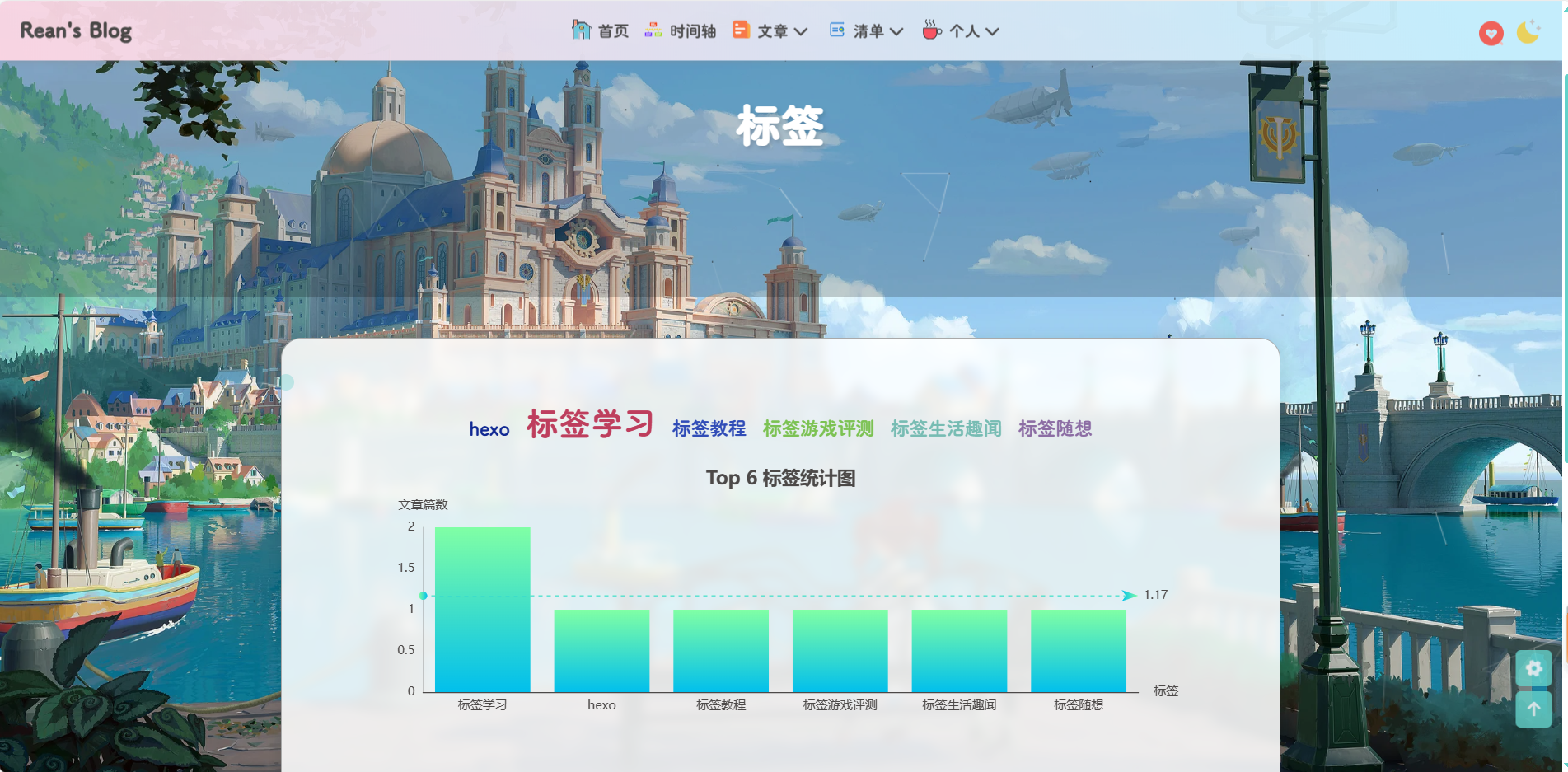
Task: Expand the 清单 dropdown chevron
Action: 896,31
